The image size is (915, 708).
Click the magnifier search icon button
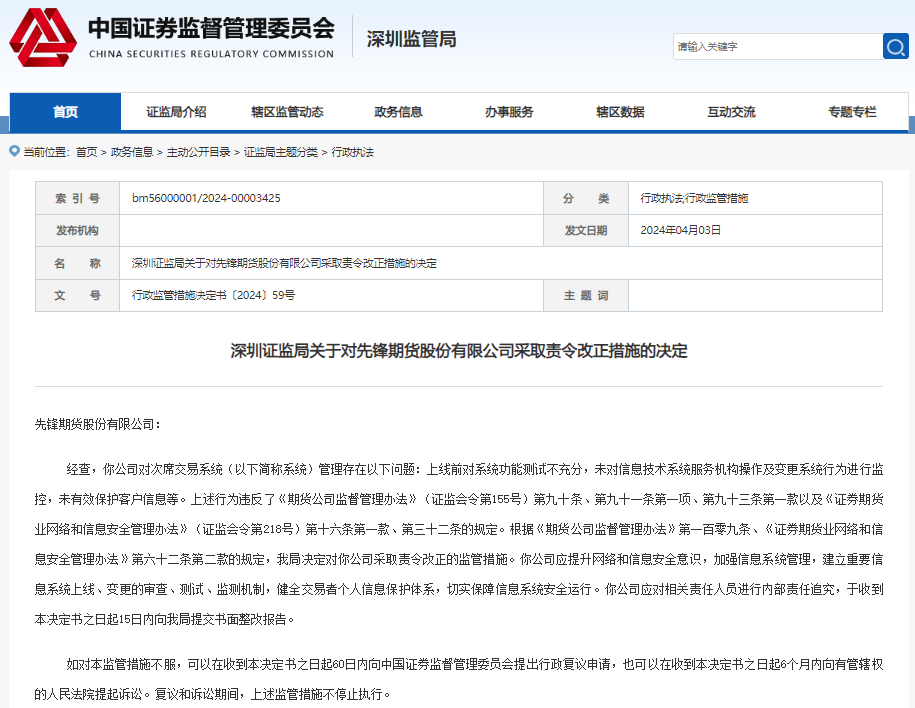coord(895,46)
